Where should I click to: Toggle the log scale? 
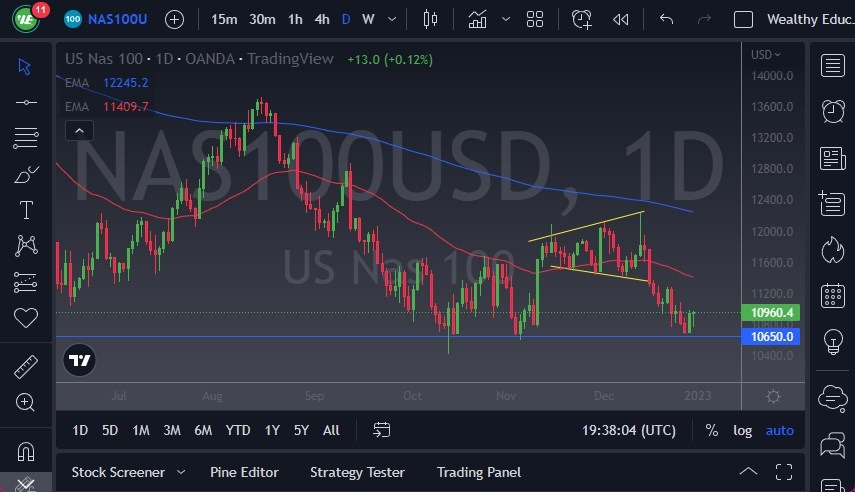(x=742, y=430)
